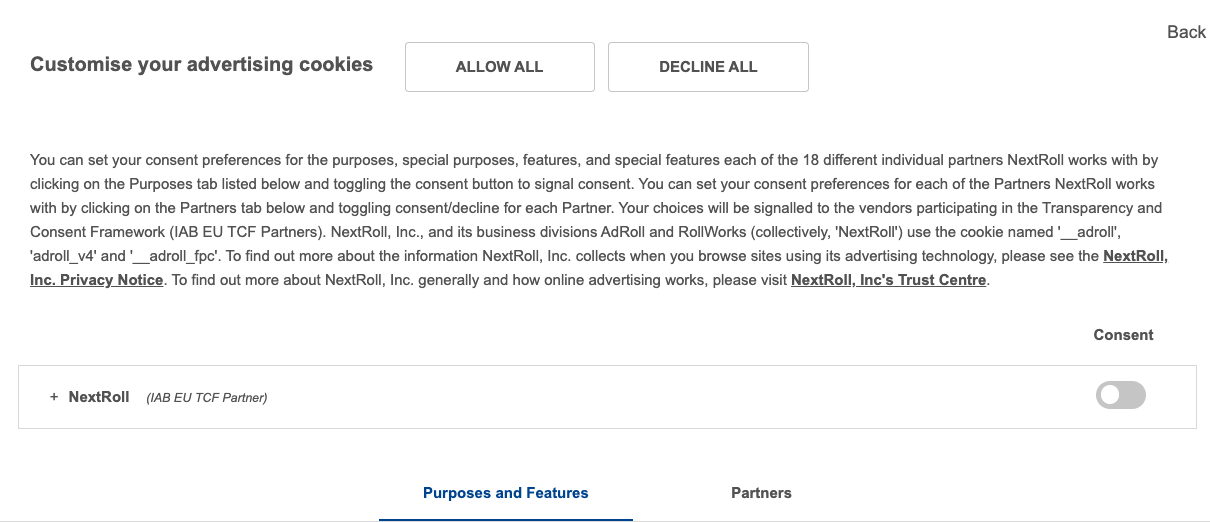The image size is (1210, 522).
Task: Click the IAB EU TCF Partner label
Action: pyautogui.click(x=207, y=398)
